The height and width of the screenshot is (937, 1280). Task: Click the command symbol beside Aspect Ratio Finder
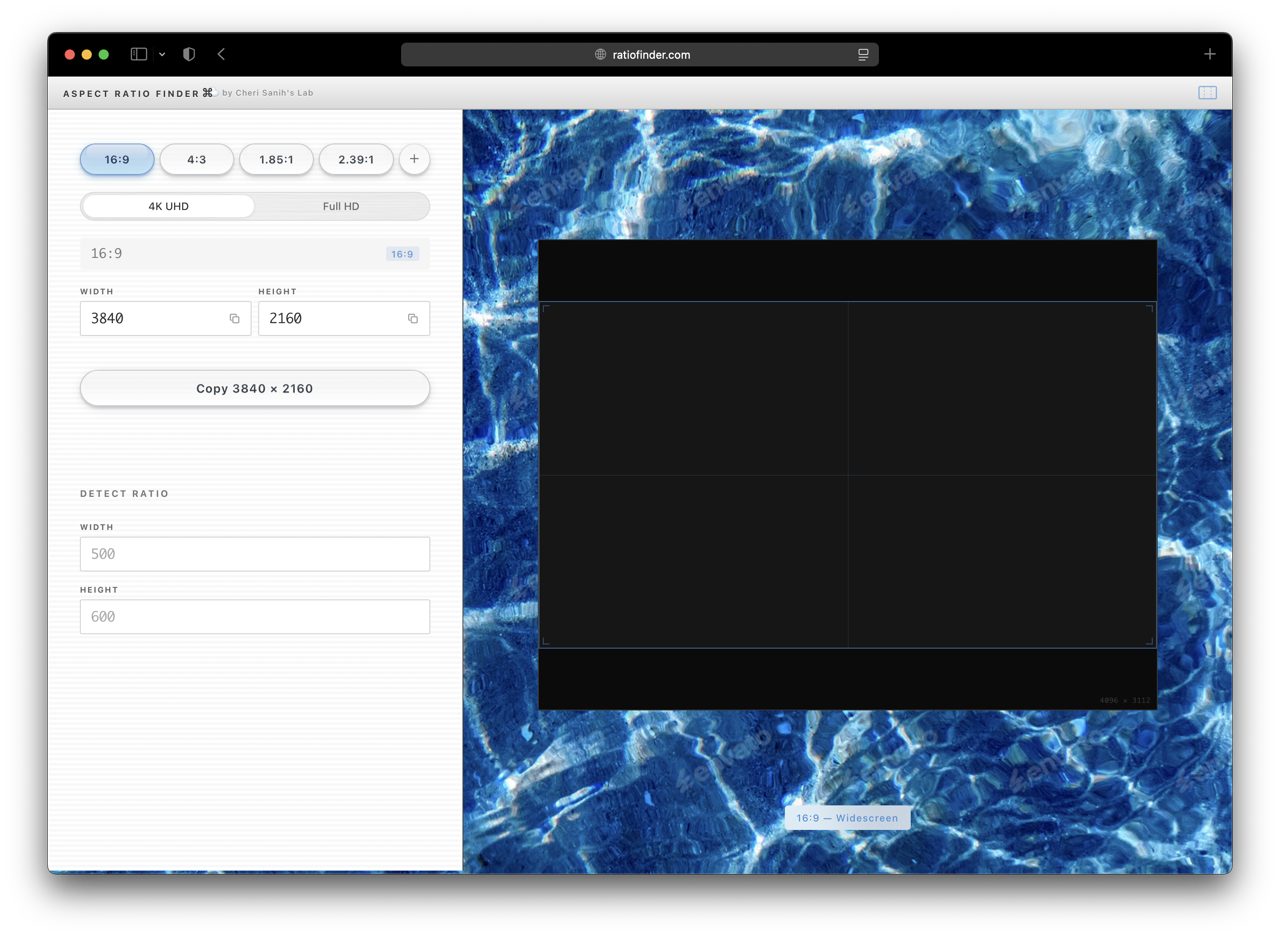click(208, 93)
